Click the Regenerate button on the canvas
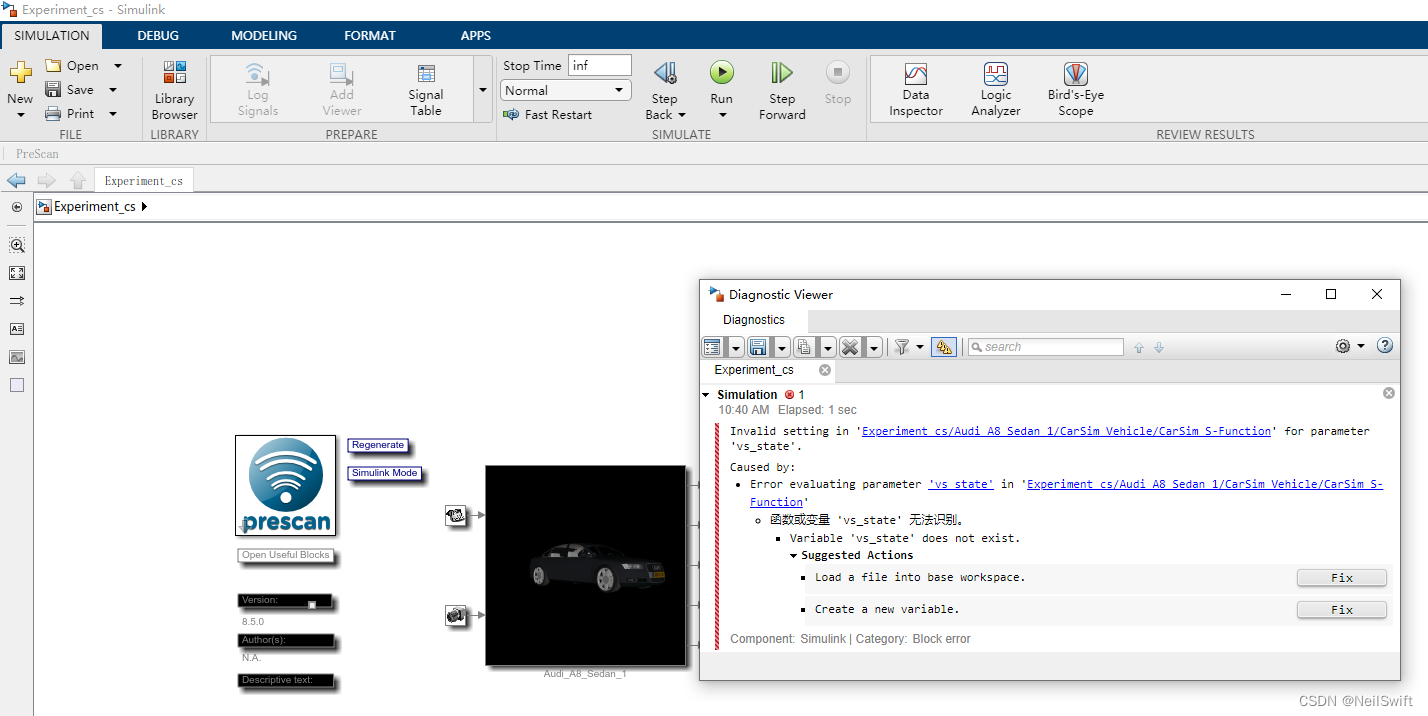The image size is (1428, 716). [x=378, y=445]
